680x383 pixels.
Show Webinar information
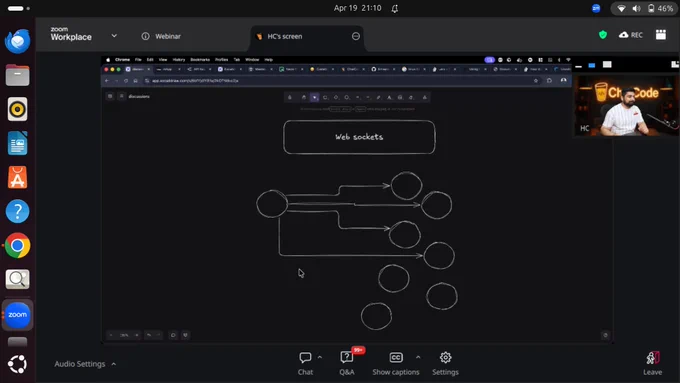pos(145,36)
